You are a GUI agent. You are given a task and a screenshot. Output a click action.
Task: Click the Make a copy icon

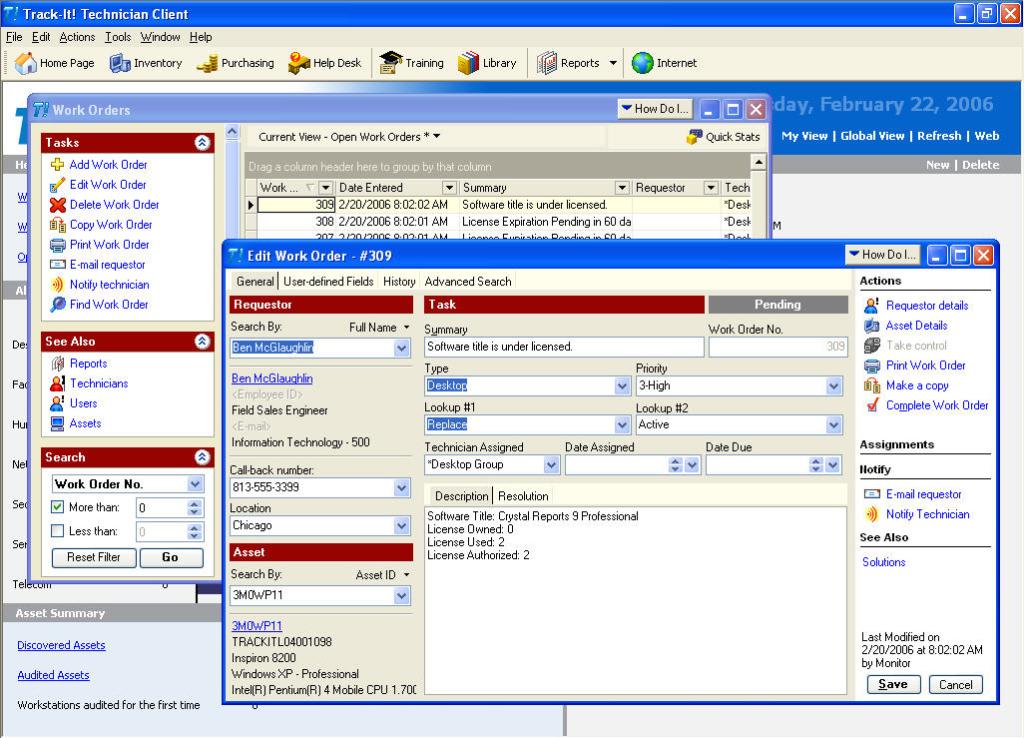[871, 385]
